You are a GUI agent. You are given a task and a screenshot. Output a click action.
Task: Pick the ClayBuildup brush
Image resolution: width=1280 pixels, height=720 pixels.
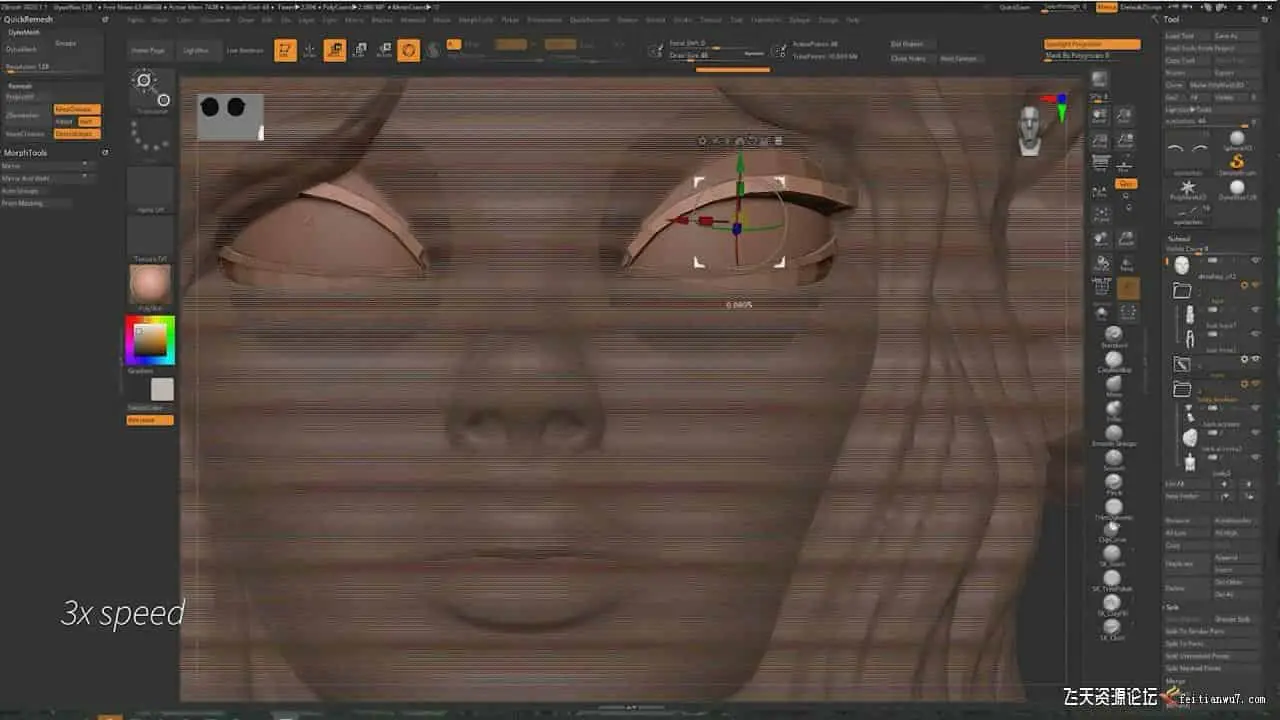[1113, 358]
